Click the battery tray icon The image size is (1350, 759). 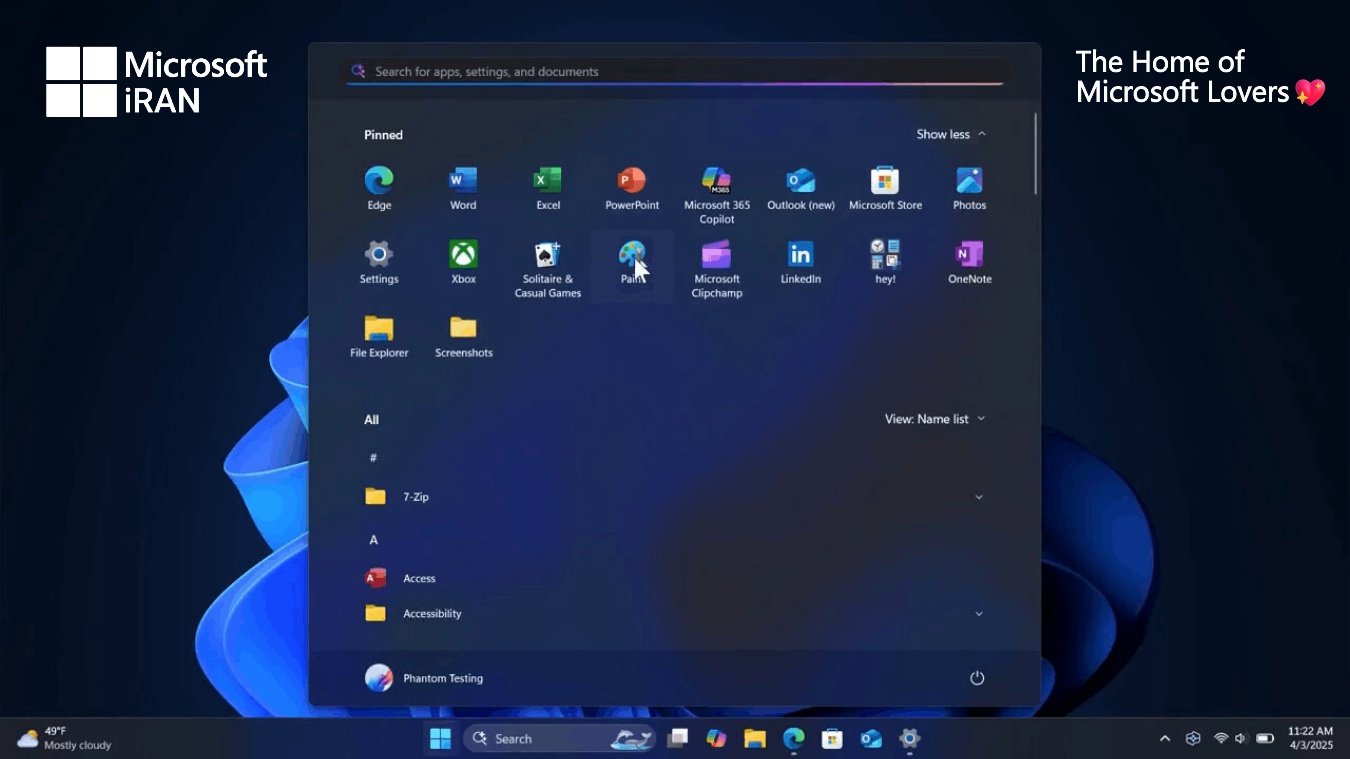pyautogui.click(x=1265, y=739)
